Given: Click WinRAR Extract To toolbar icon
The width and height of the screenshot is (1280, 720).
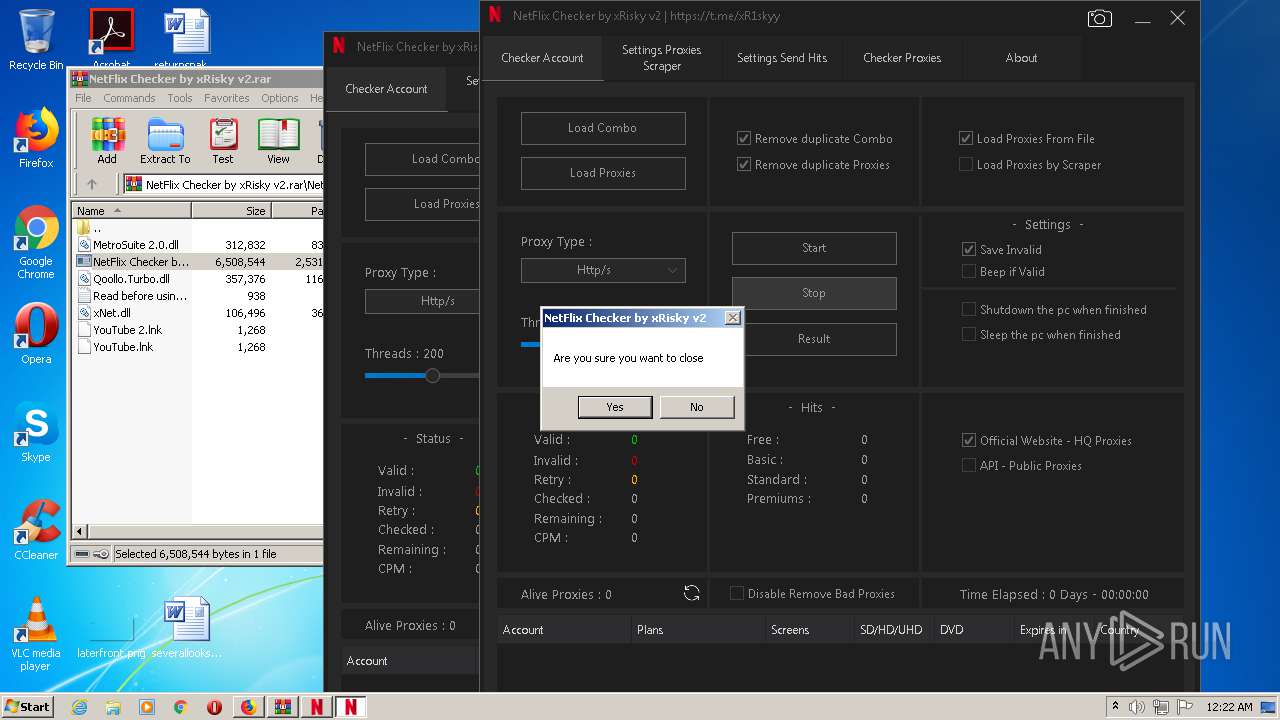Looking at the screenshot, I should [165, 141].
